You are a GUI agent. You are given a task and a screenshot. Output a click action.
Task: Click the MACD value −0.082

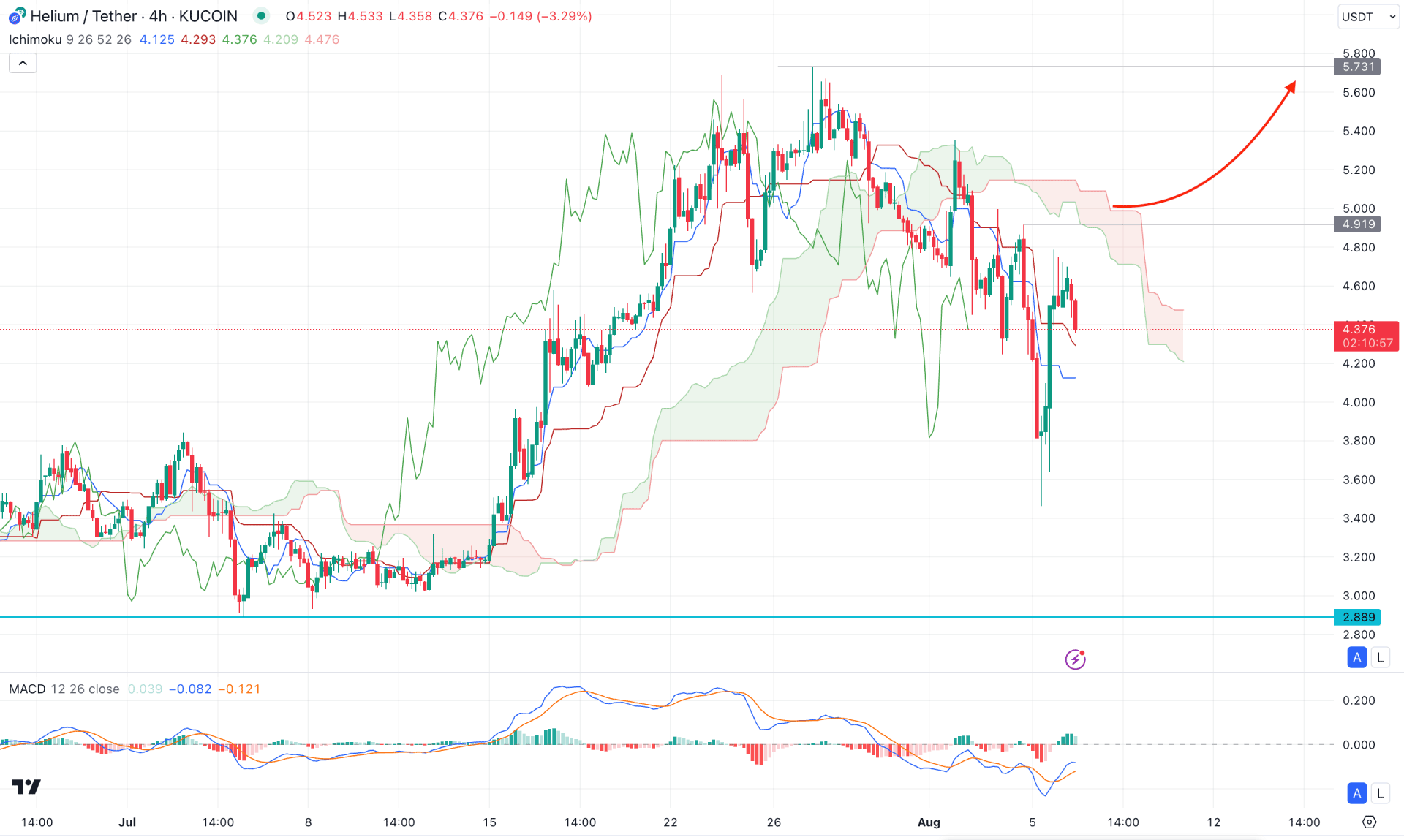coord(190,689)
